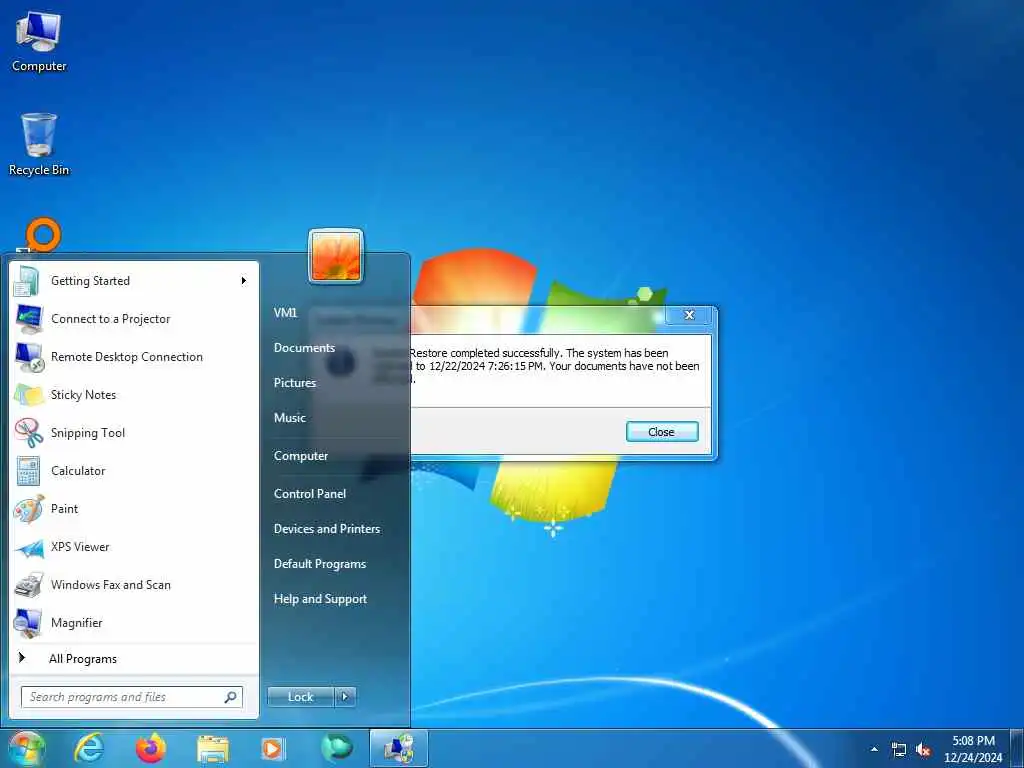Viewport: 1024px width, 768px height.
Task: Open Control Panel
Action: [310, 494]
